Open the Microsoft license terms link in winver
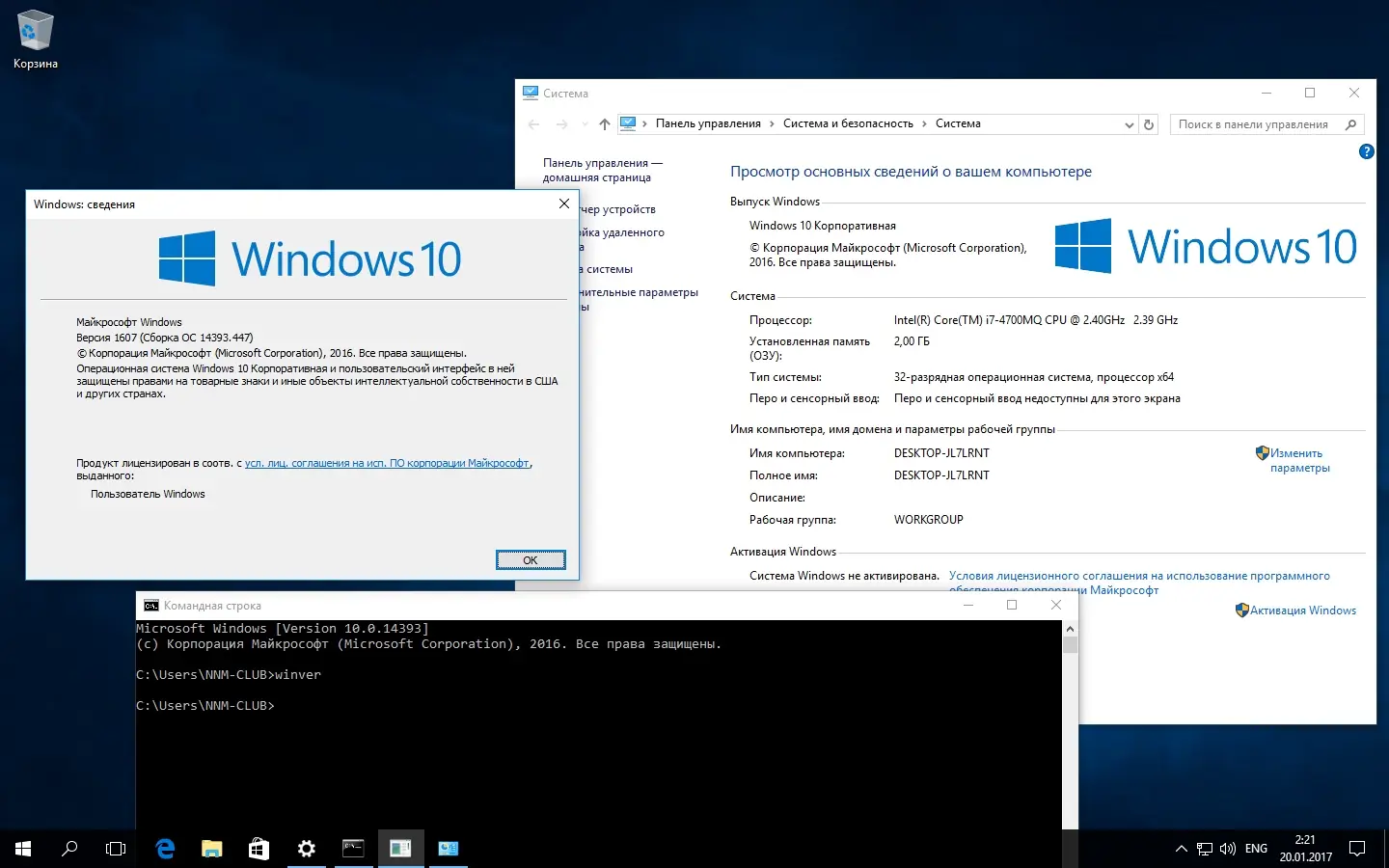The image size is (1389, 868). [387, 463]
